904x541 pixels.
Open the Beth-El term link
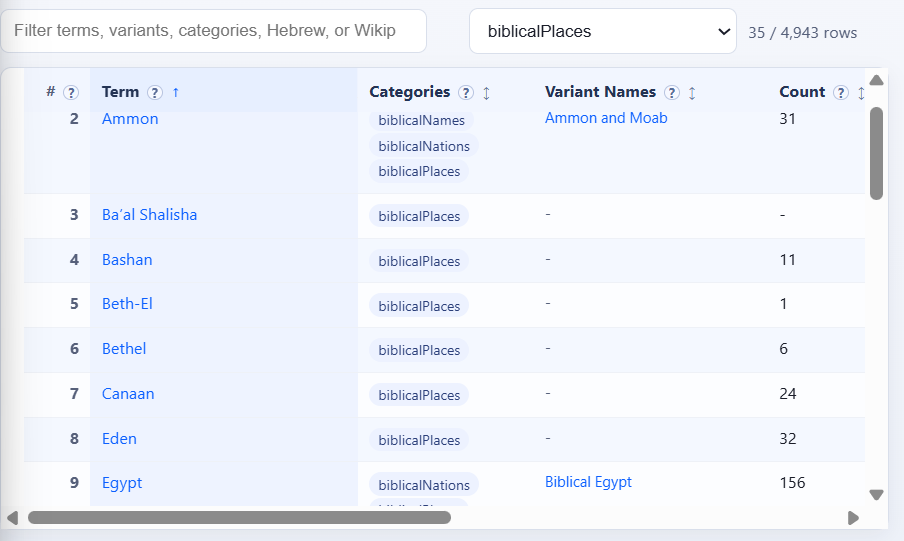click(x=127, y=303)
